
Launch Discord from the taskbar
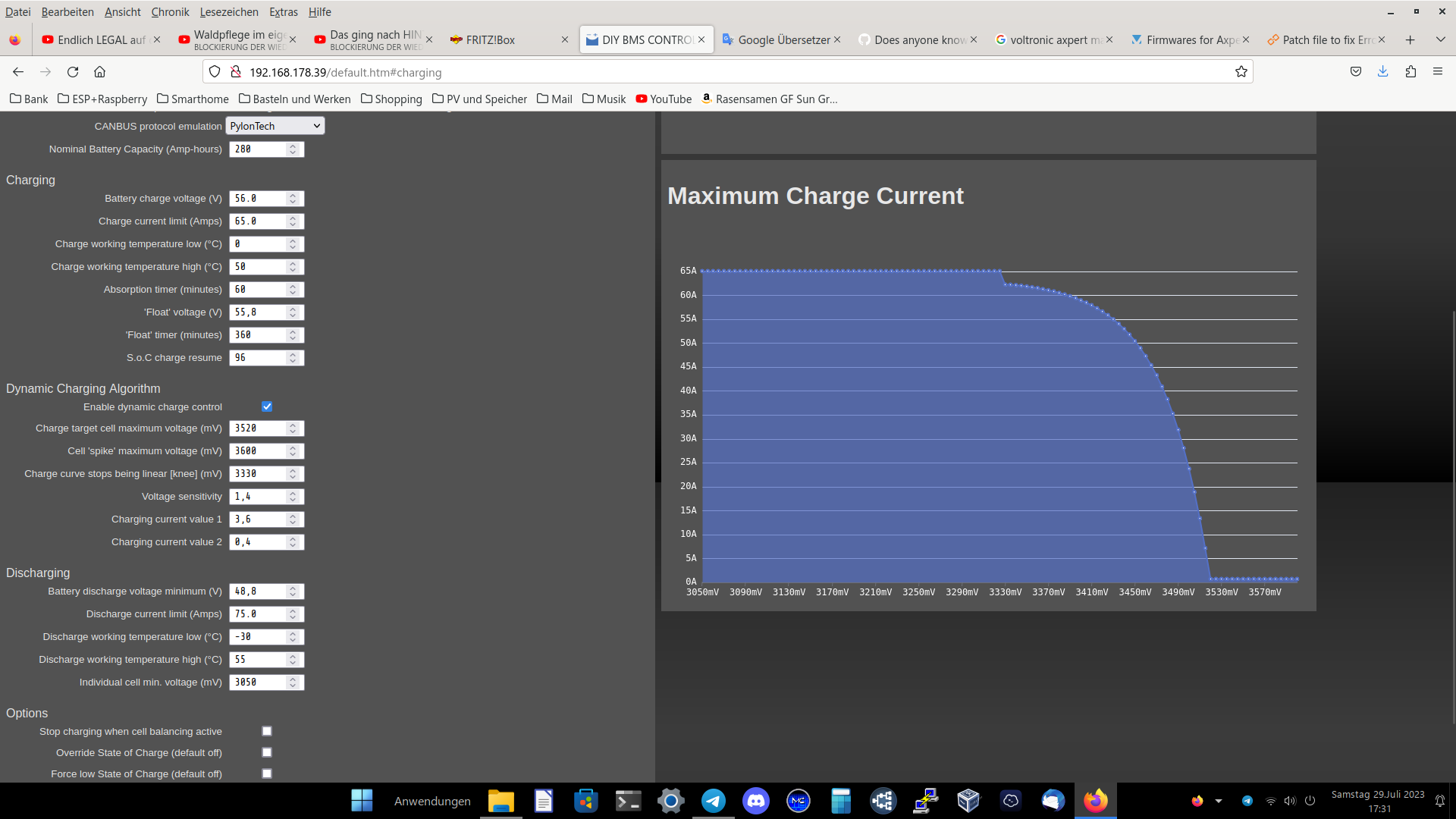click(x=756, y=801)
